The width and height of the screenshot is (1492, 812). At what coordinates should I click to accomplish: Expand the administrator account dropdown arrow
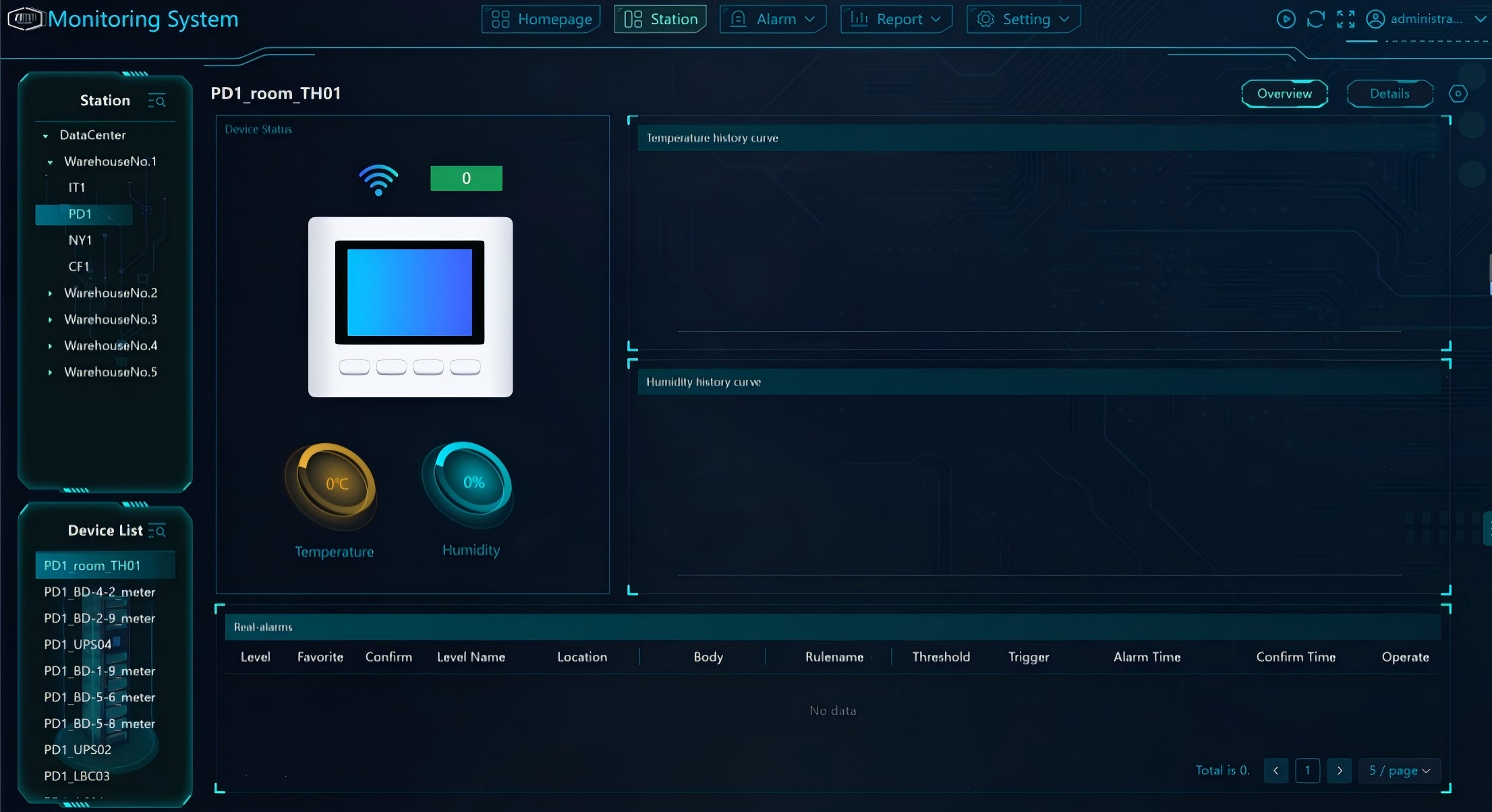click(x=1480, y=19)
